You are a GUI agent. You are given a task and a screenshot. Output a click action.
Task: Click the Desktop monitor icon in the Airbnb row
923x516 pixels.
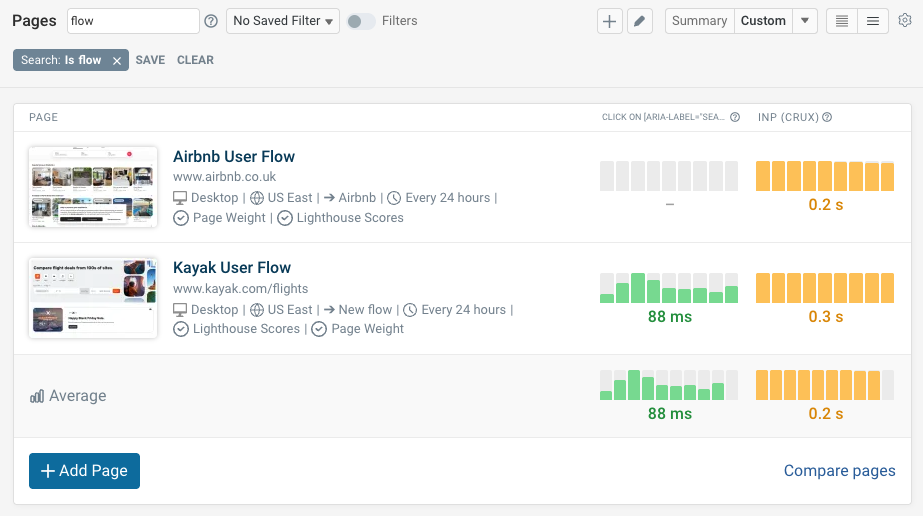click(x=180, y=198)
